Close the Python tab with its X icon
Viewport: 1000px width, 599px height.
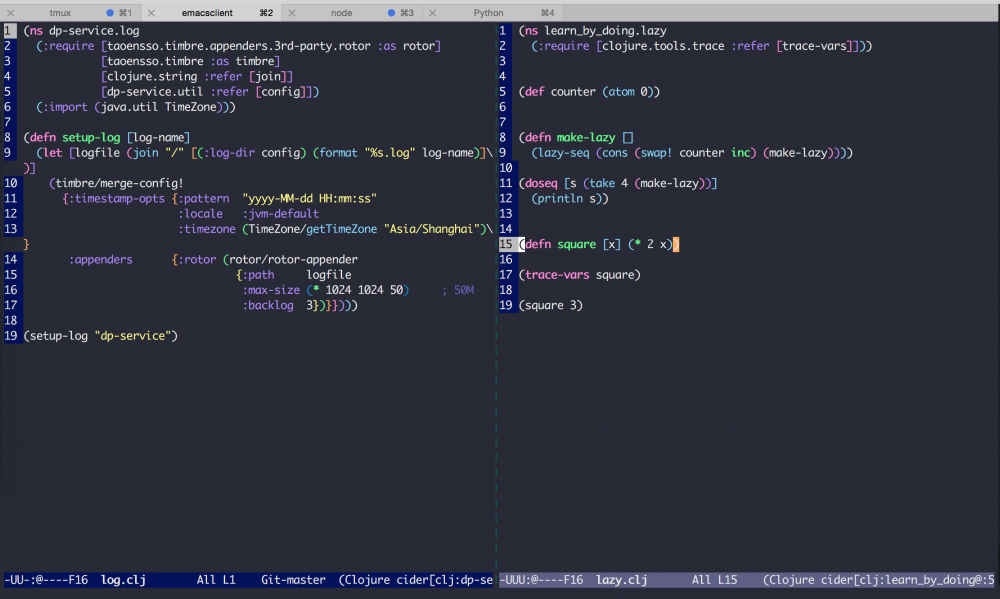tap(432, 11)
